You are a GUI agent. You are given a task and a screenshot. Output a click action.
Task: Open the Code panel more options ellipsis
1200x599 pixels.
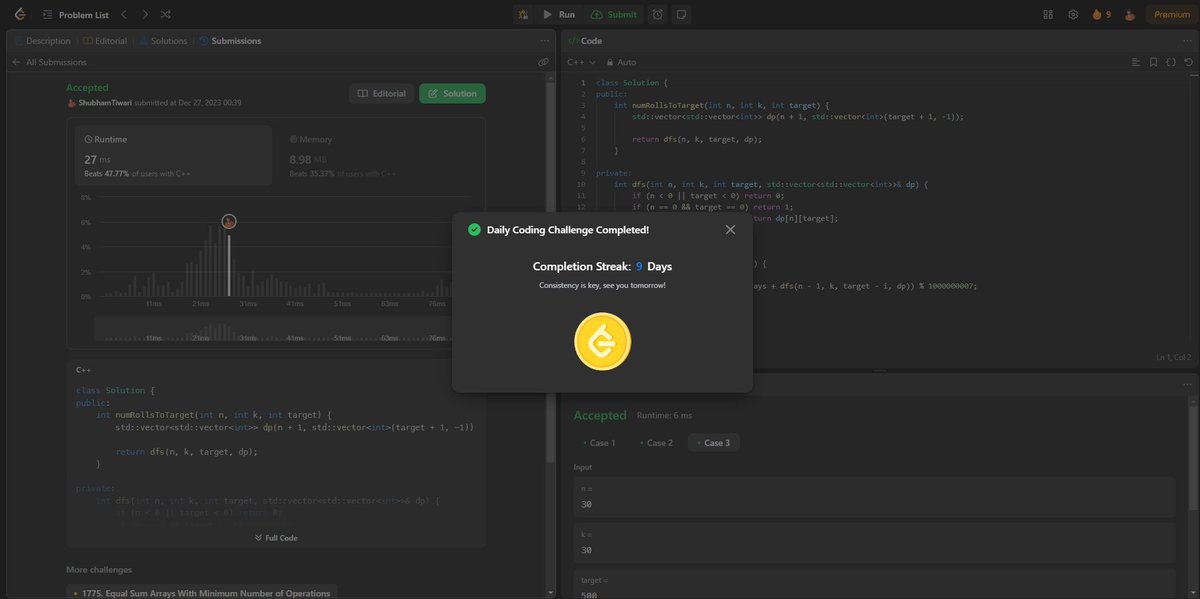click(x=1187, y=41)
